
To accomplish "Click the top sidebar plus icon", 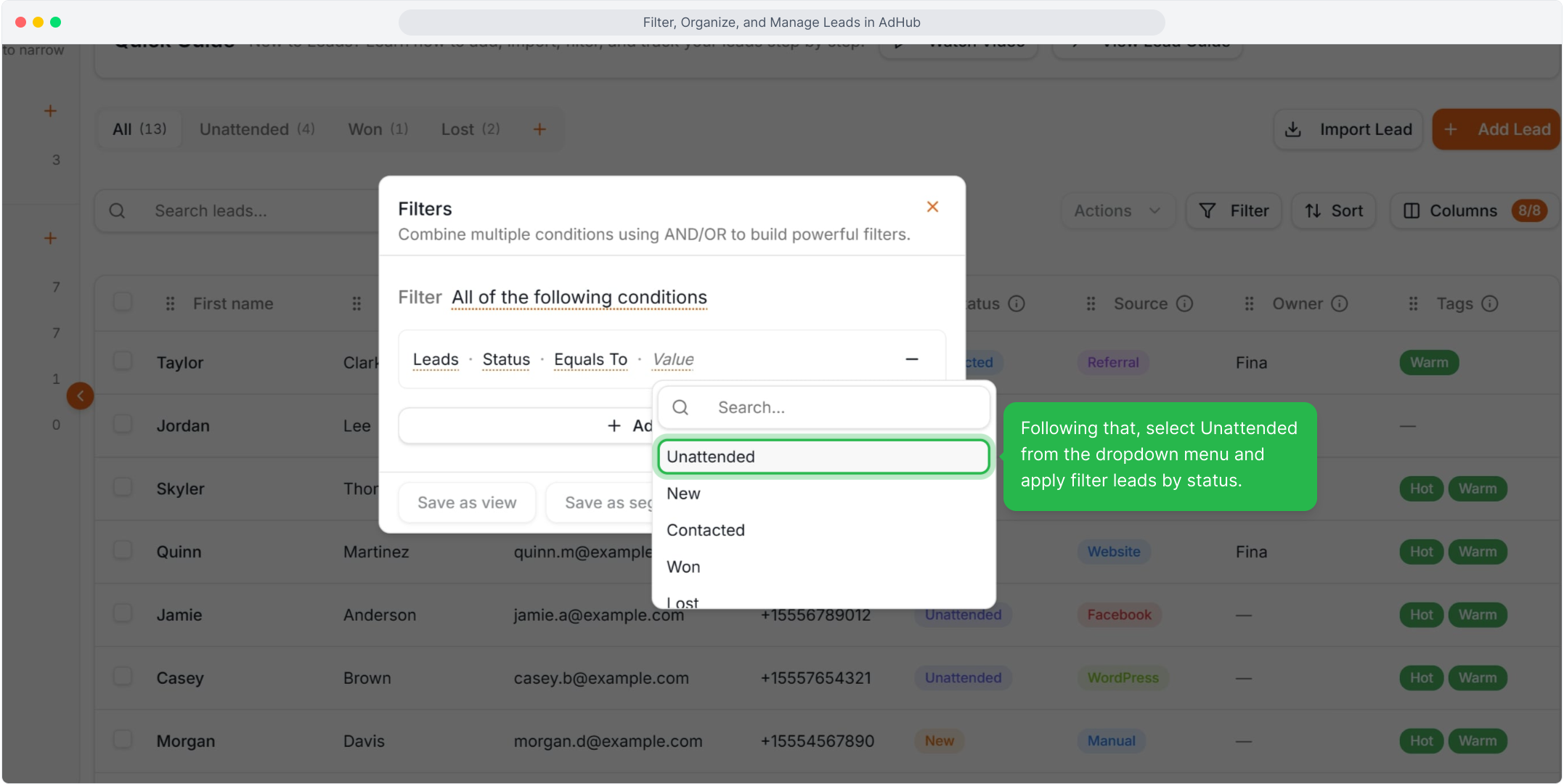I will [x=50, y=111].
